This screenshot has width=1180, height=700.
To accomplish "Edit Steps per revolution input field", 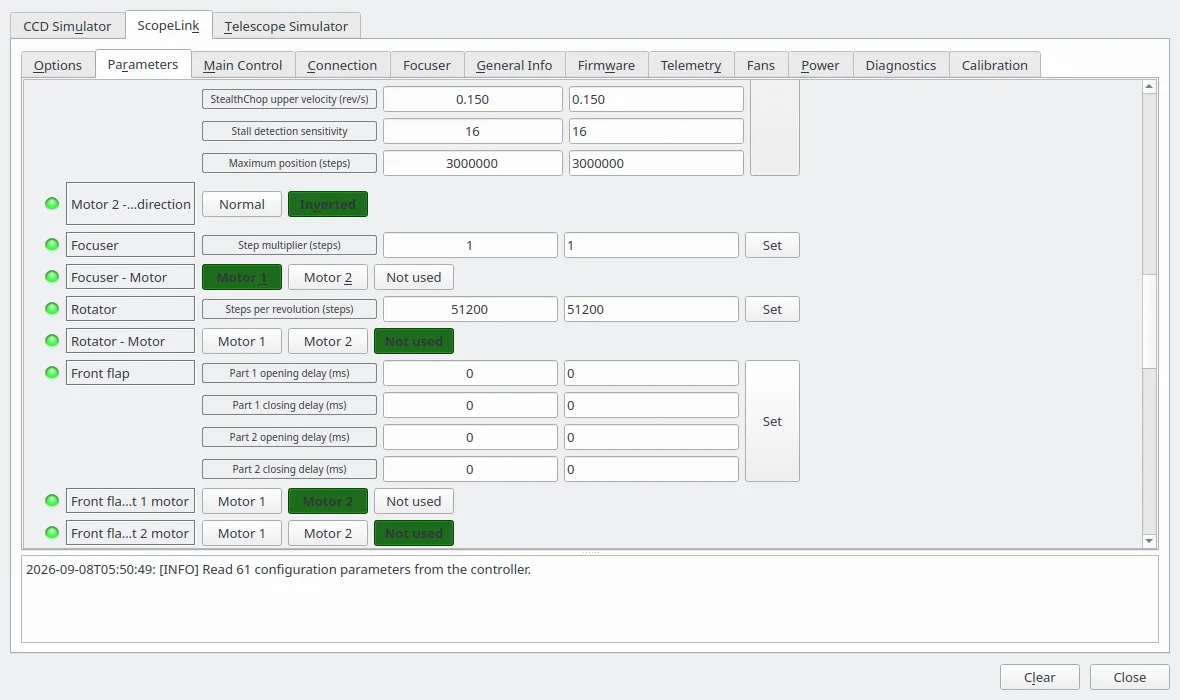I will pos(651,309).
